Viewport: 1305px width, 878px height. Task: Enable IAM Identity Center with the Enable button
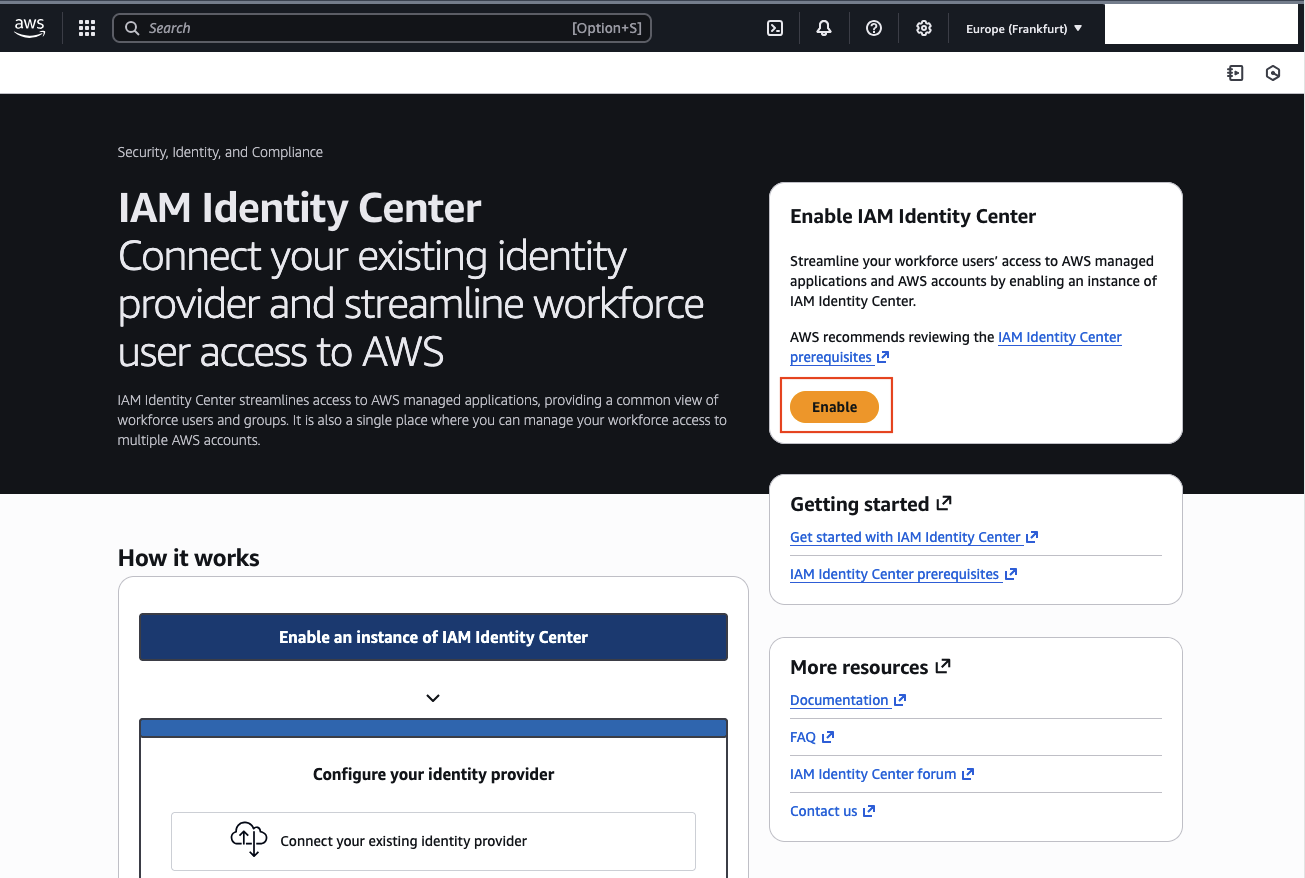click(836, 406)
